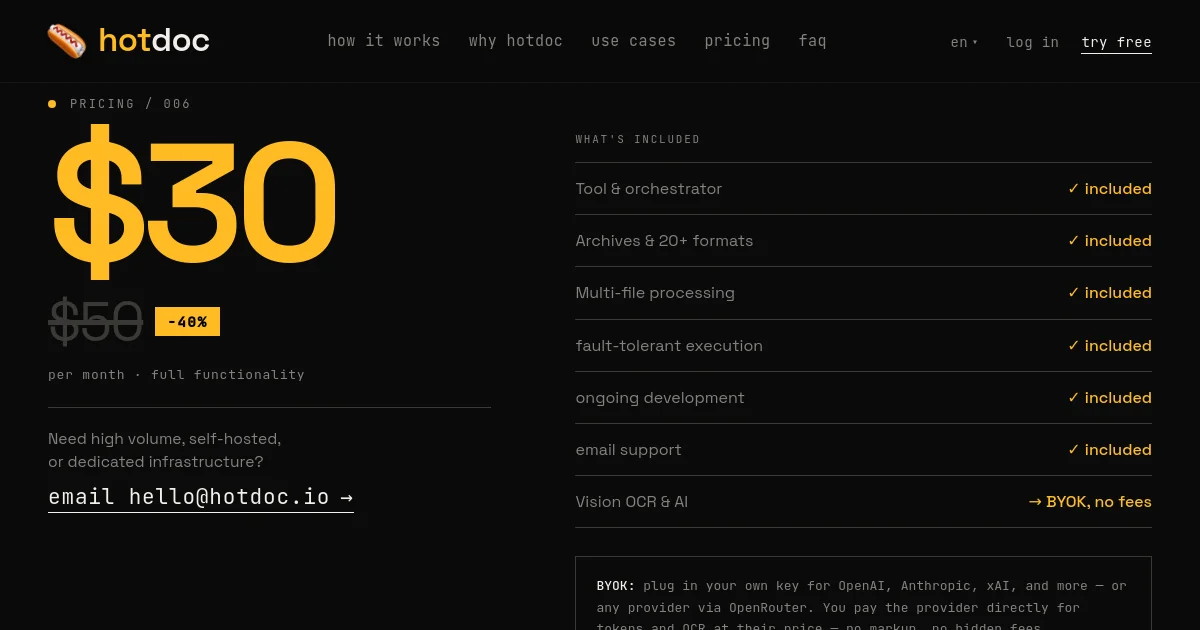This screenshot has height=630, width=1200.
Task: Click included mark for Tool & orchestrator
Action: [x=1109, y=189]
